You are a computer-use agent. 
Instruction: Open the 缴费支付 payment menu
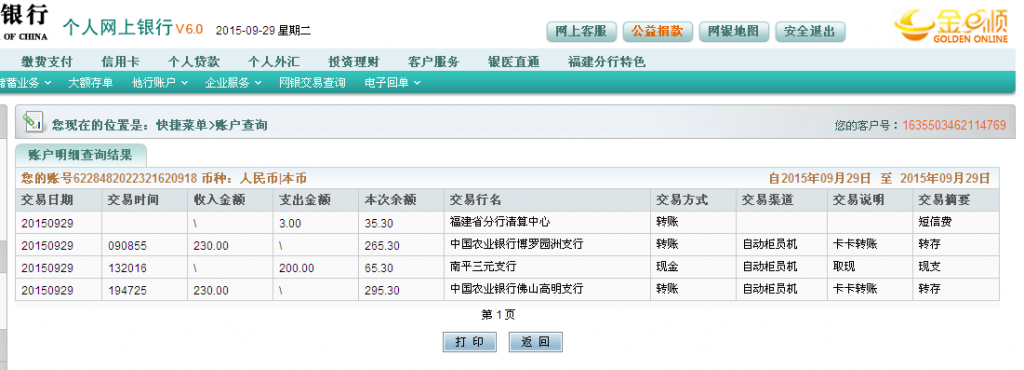tap(47, 62)
